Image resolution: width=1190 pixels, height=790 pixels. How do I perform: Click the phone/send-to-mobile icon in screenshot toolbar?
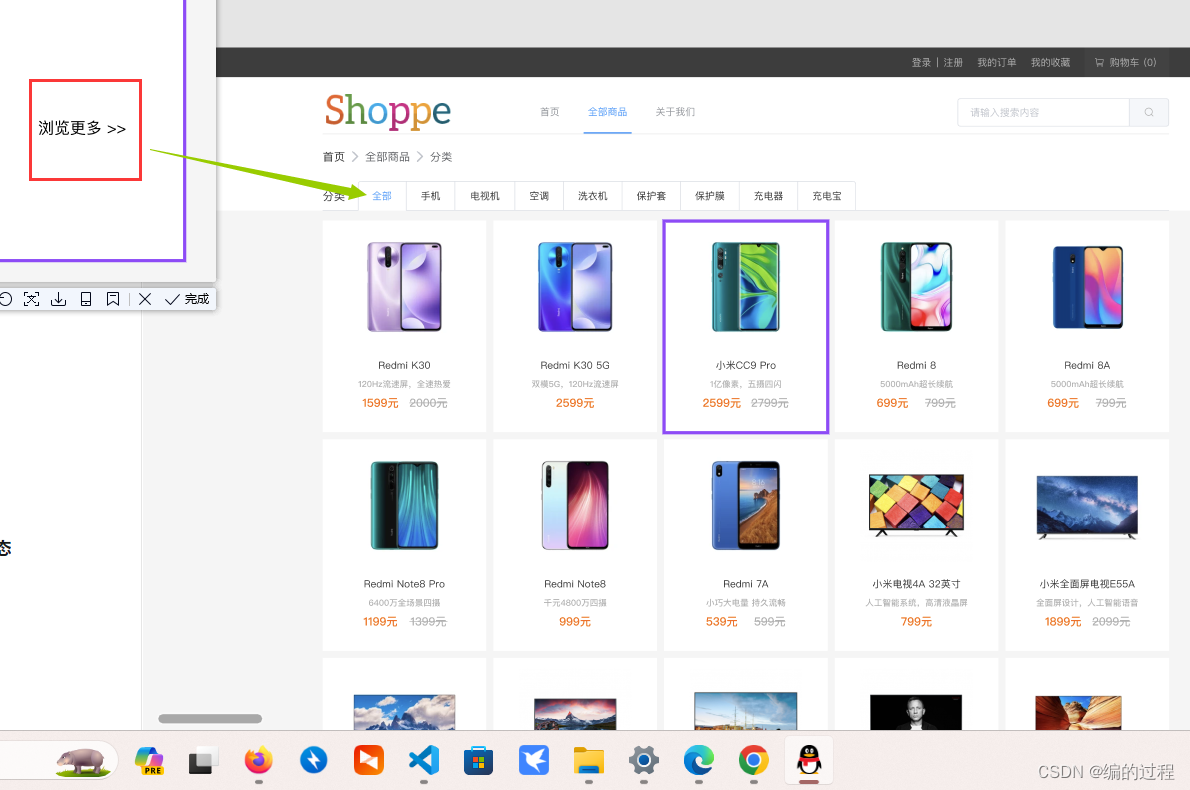tap(86, 299)
